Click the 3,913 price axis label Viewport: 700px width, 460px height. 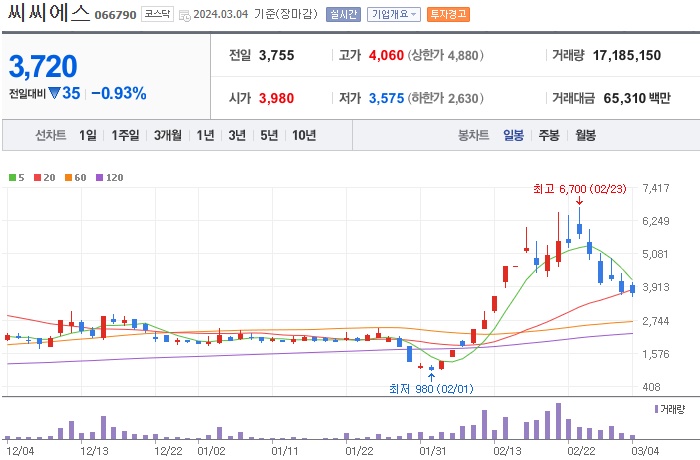click(656, 287)
